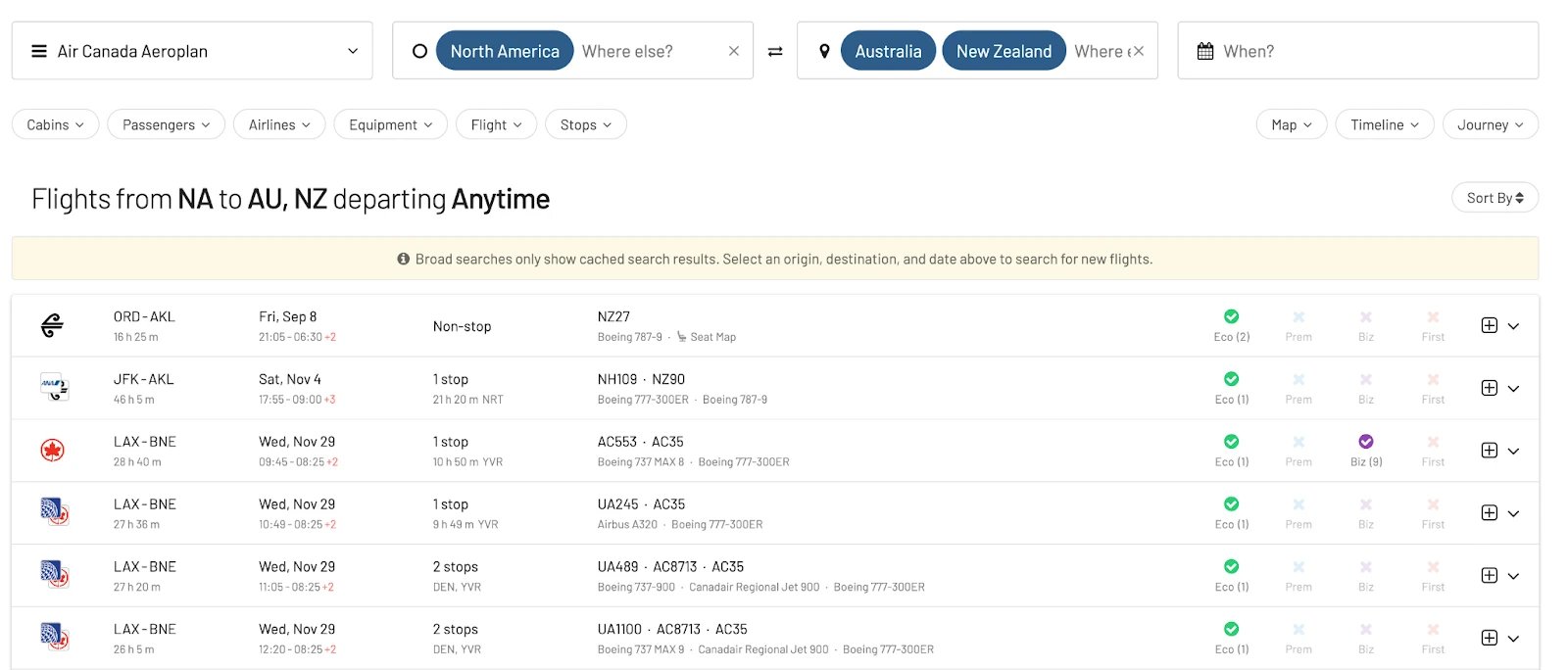The width and height of the screenshot is (1568, 670).
Task: Click purple Biz (9) availability icon on AC553
Action: click(x=1366, y=442)
